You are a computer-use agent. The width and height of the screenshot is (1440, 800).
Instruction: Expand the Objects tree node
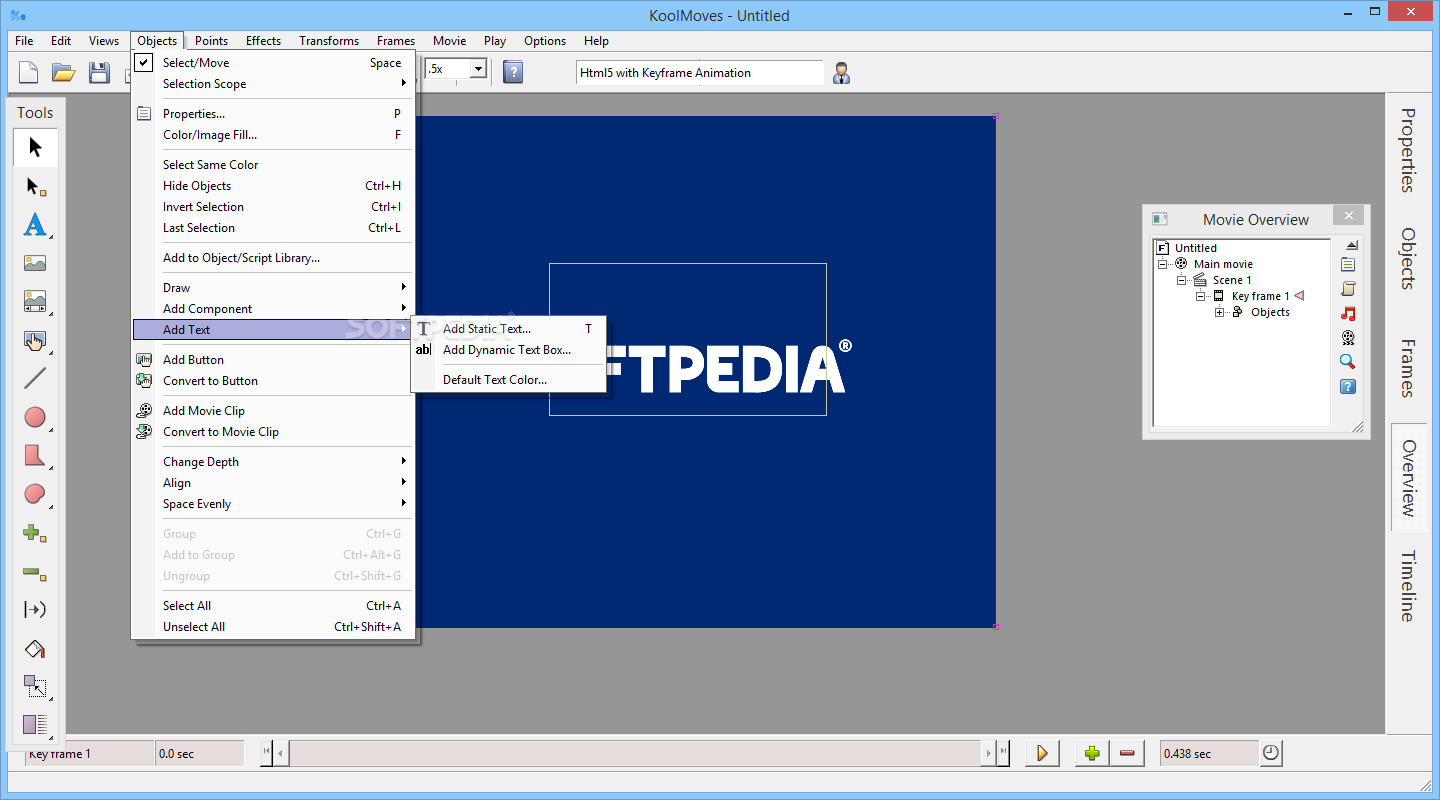[1219, 312]
